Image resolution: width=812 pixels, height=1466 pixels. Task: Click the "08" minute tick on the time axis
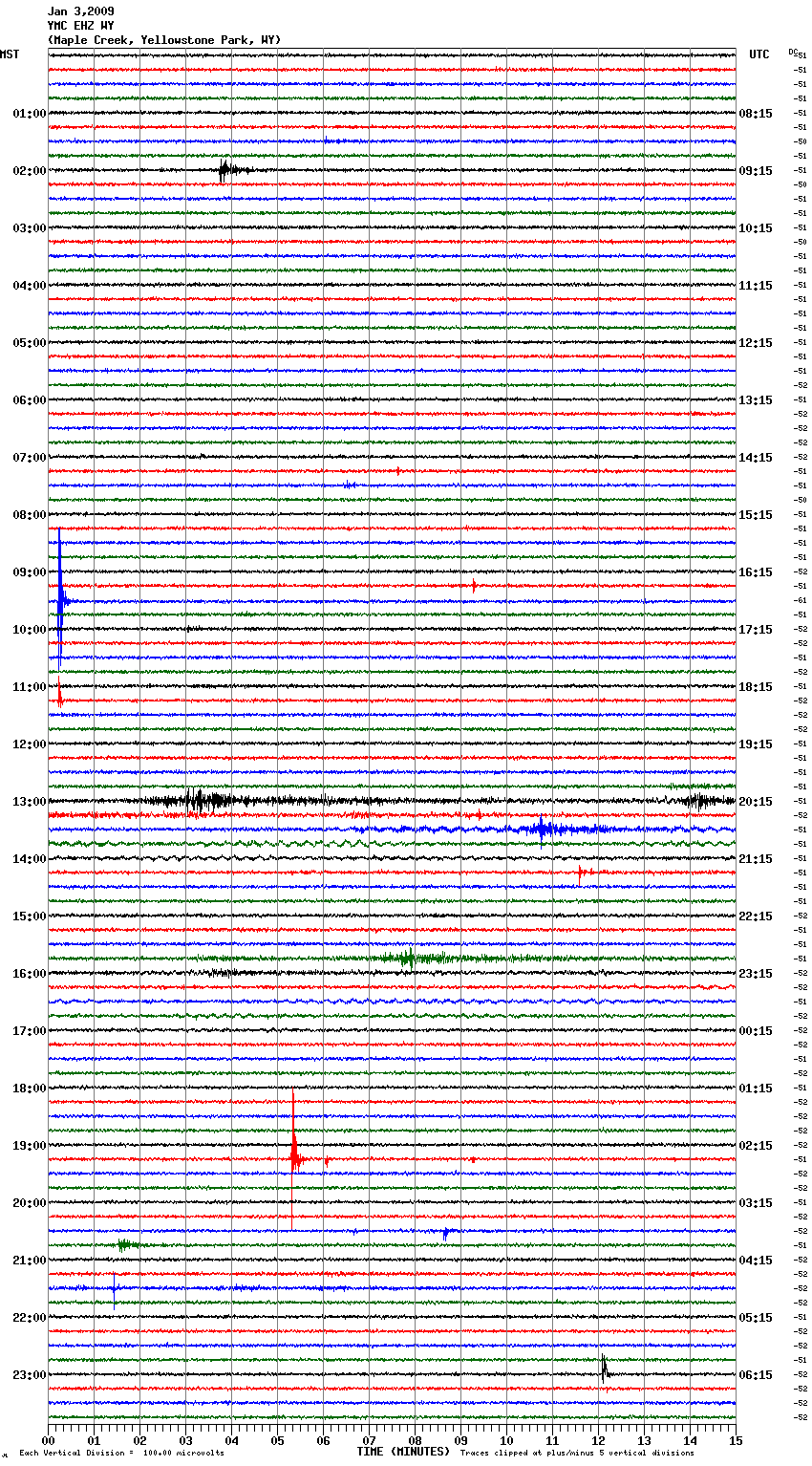[415, 1440]
